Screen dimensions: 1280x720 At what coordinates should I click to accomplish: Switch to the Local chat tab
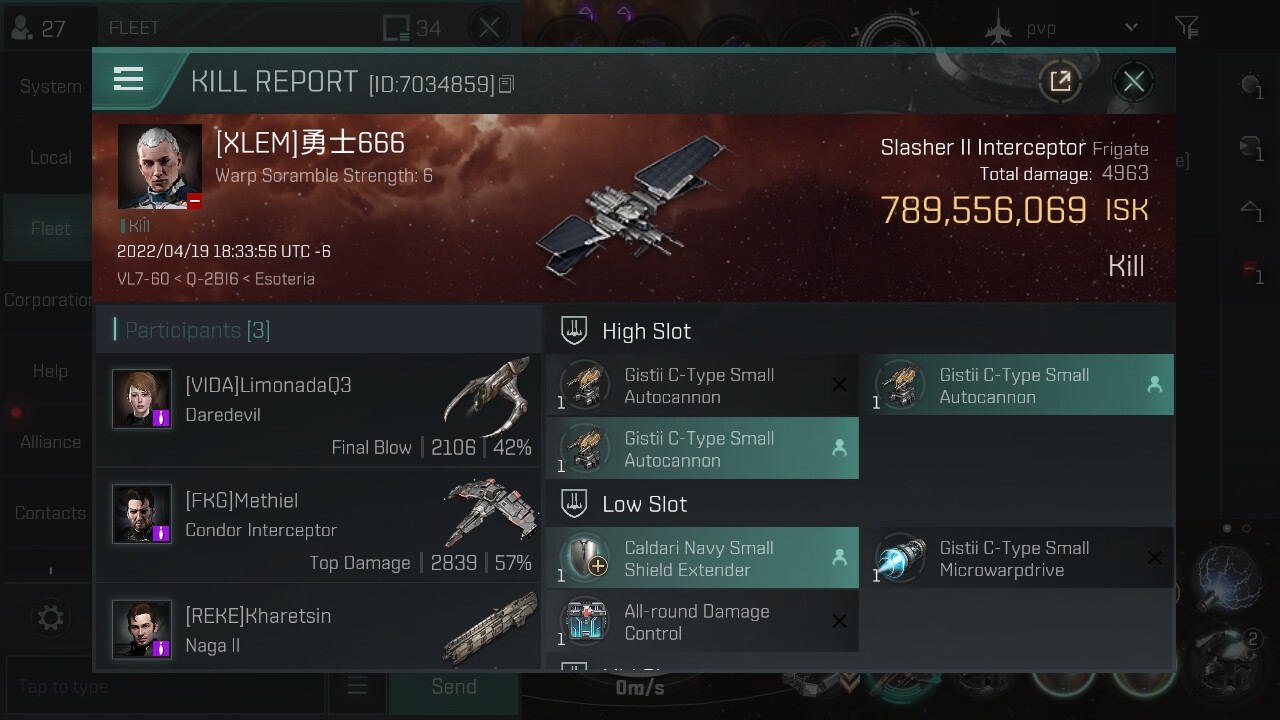(x=50, y=157)
